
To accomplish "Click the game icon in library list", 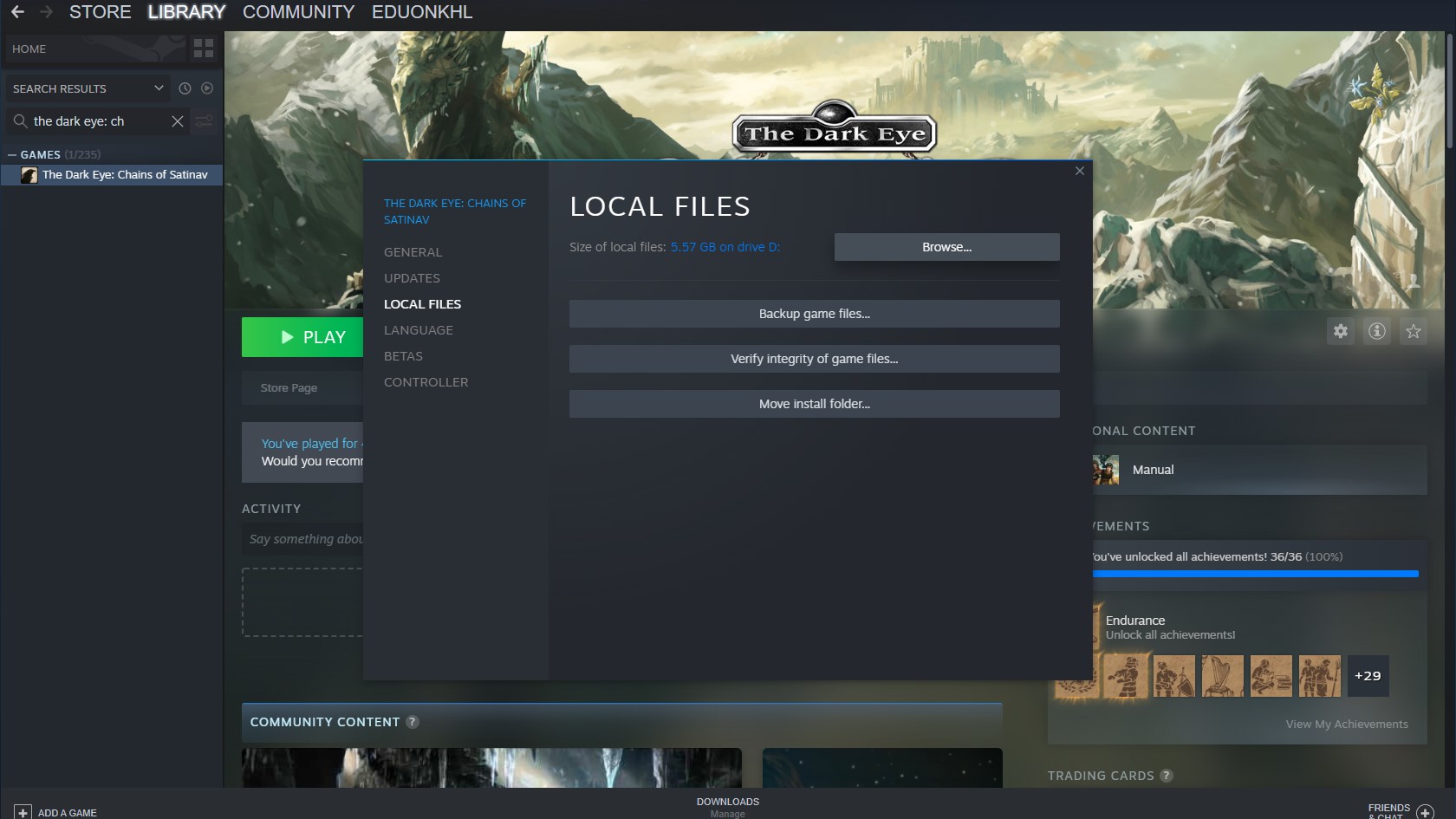I will pyautogui.click(x=29, y=175).
